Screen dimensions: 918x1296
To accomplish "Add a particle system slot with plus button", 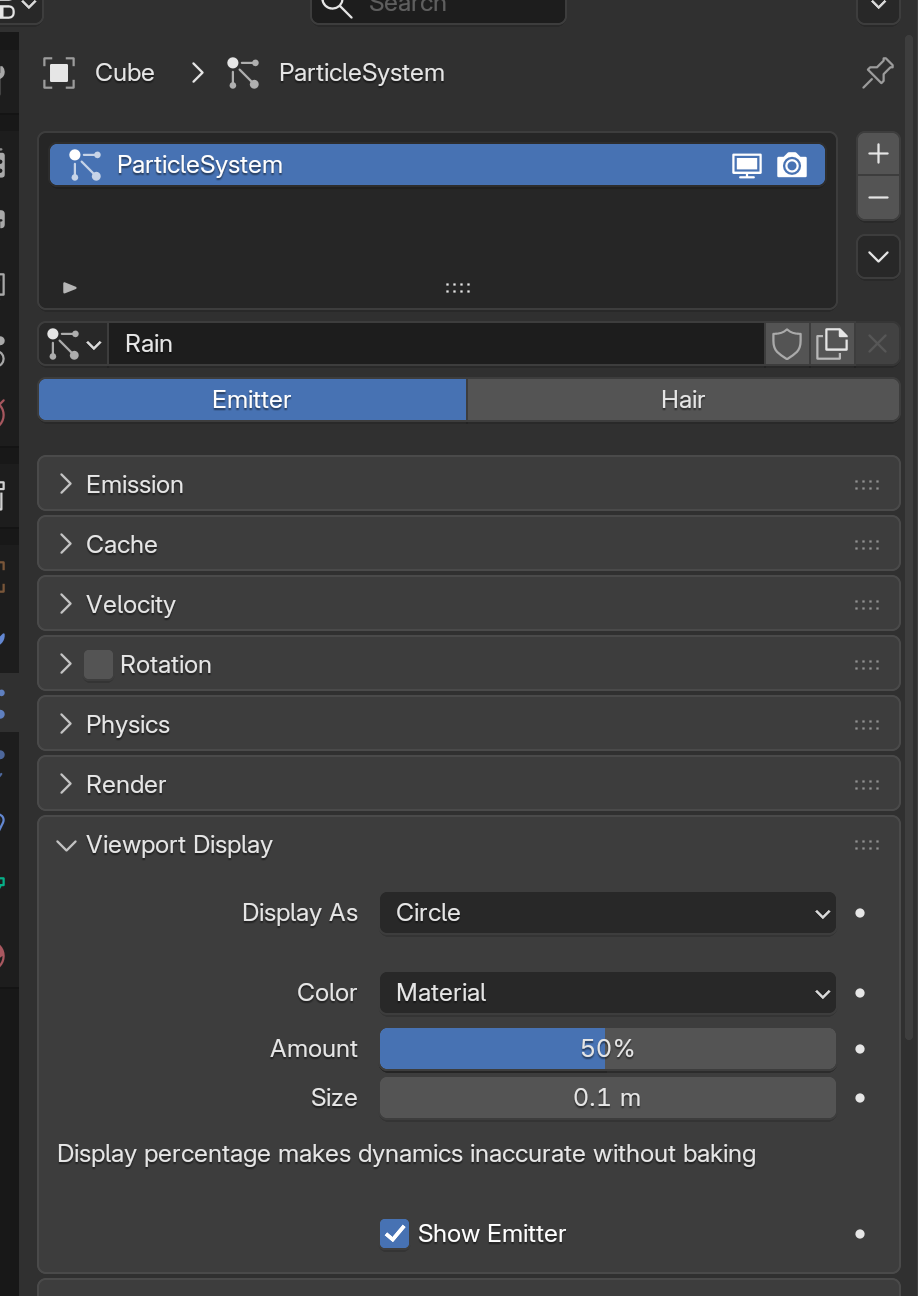I will coord(878,154).
